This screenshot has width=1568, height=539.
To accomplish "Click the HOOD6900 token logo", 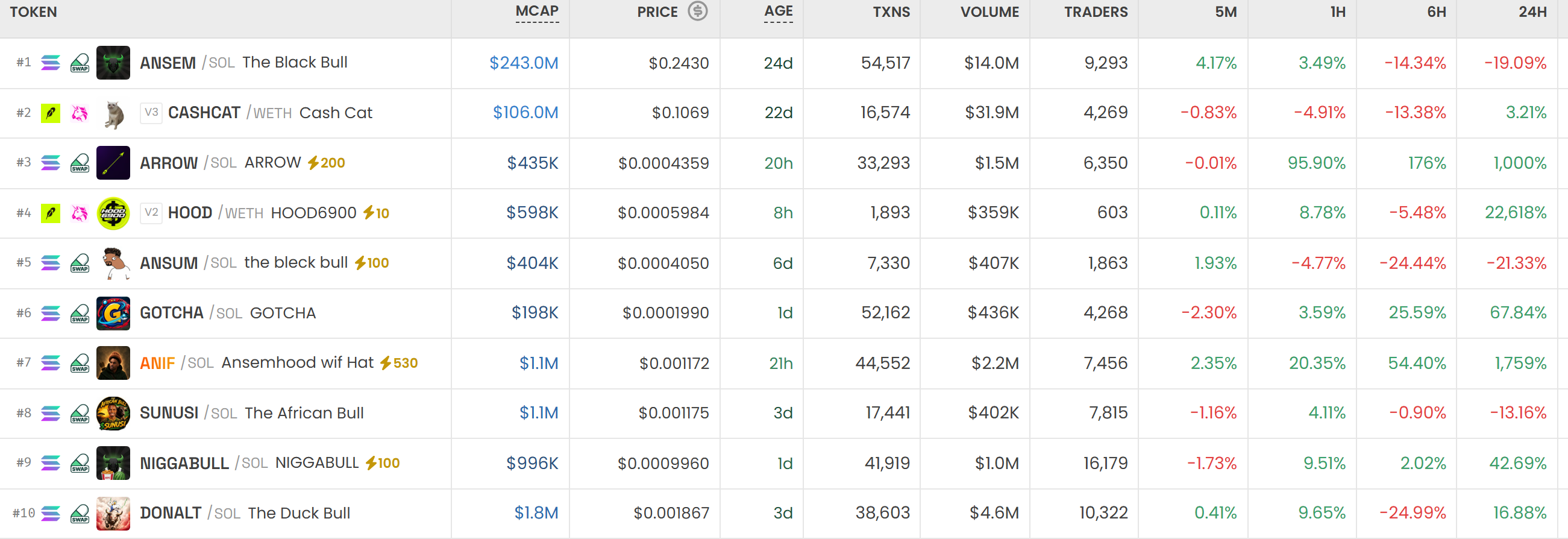I will coord(113,213).
